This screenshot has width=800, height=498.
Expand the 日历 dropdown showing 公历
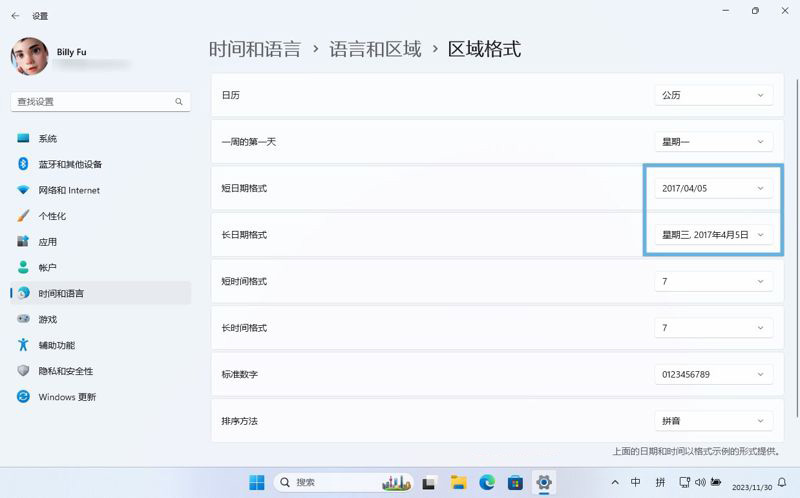click(x=712, y=95)
